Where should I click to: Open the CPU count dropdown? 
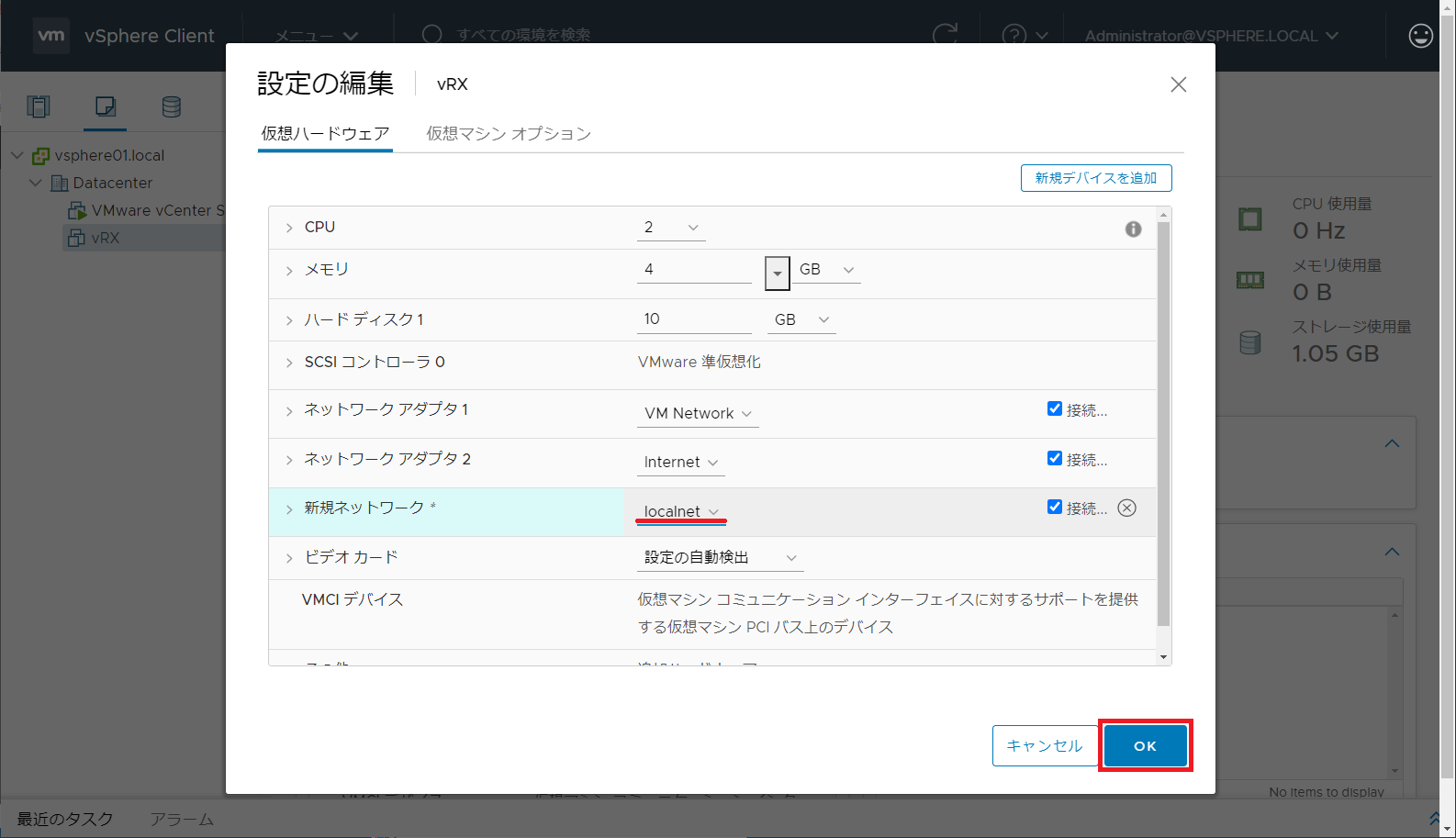671,228
